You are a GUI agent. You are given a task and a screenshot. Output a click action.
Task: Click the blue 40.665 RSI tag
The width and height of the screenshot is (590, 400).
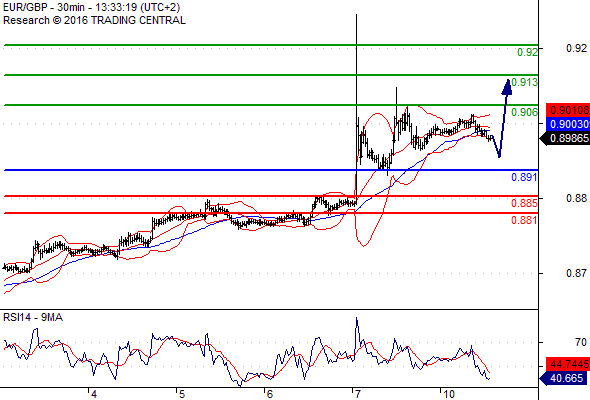click(564, 378)
